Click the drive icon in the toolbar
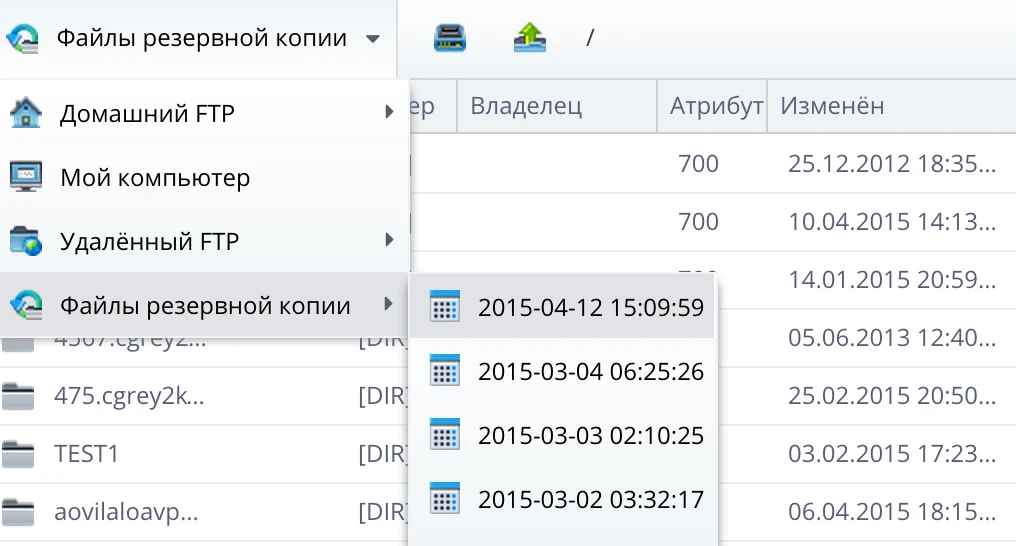This screenshot has height=546, width=1016. click(450, 38)
